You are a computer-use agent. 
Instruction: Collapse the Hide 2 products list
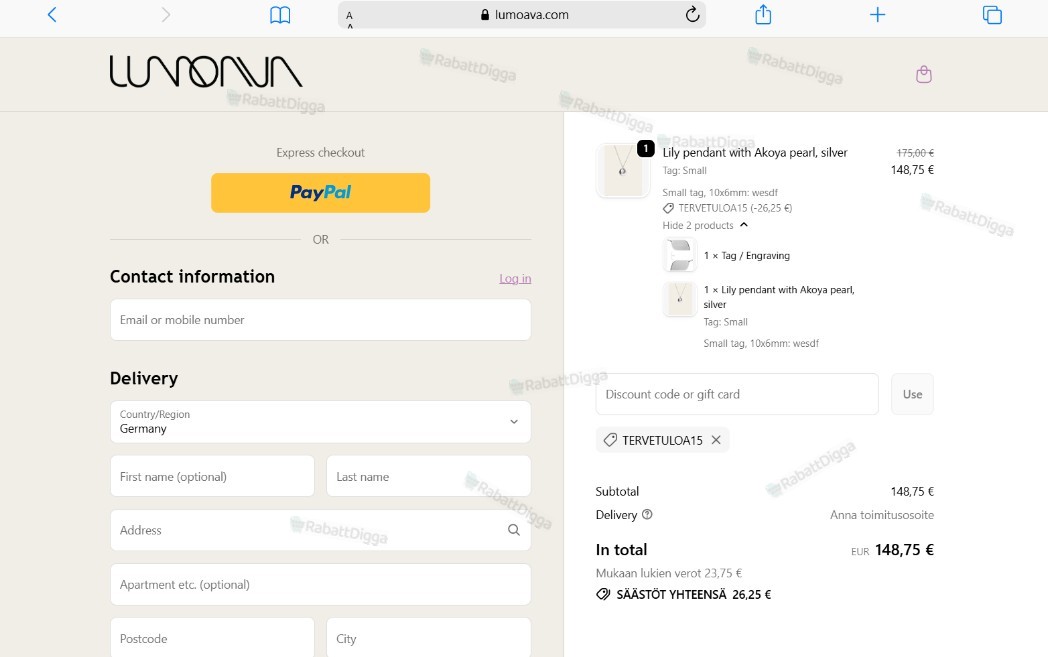tap(705, 225)
